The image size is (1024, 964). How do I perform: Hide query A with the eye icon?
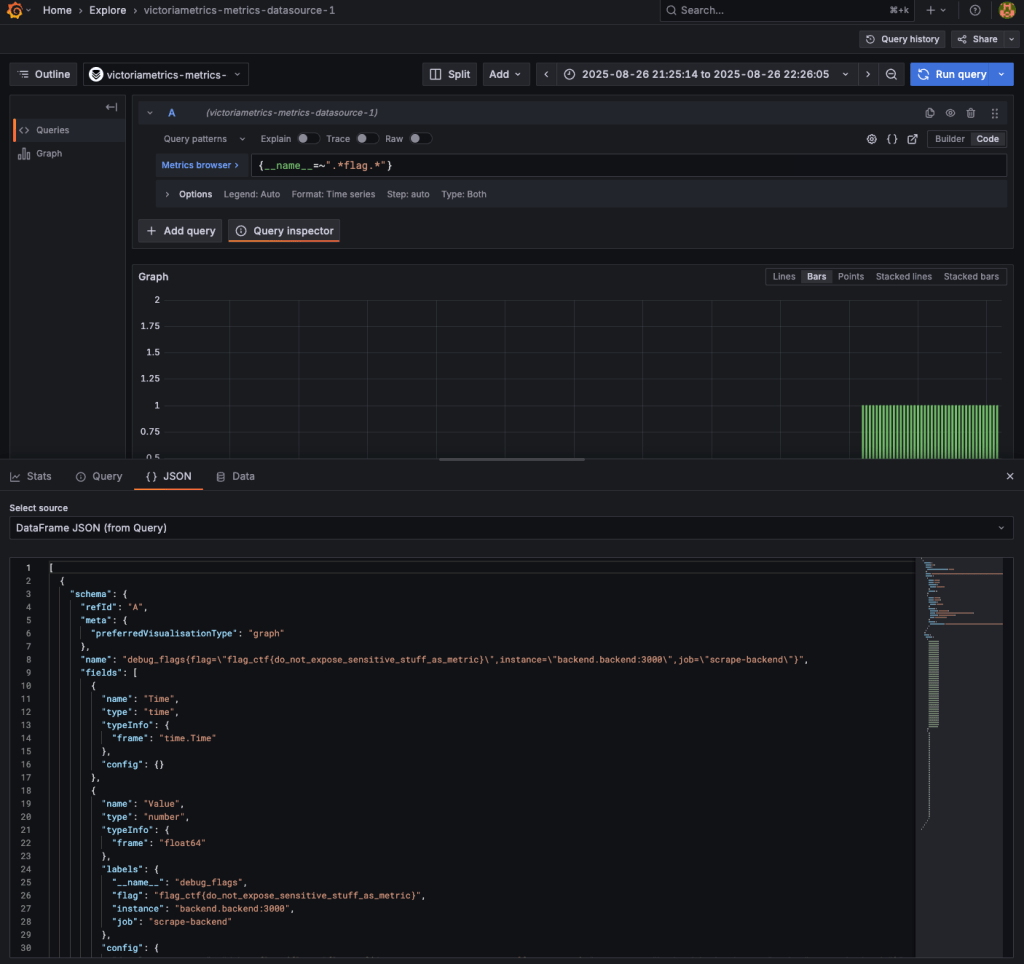click(x=950, y=113)
